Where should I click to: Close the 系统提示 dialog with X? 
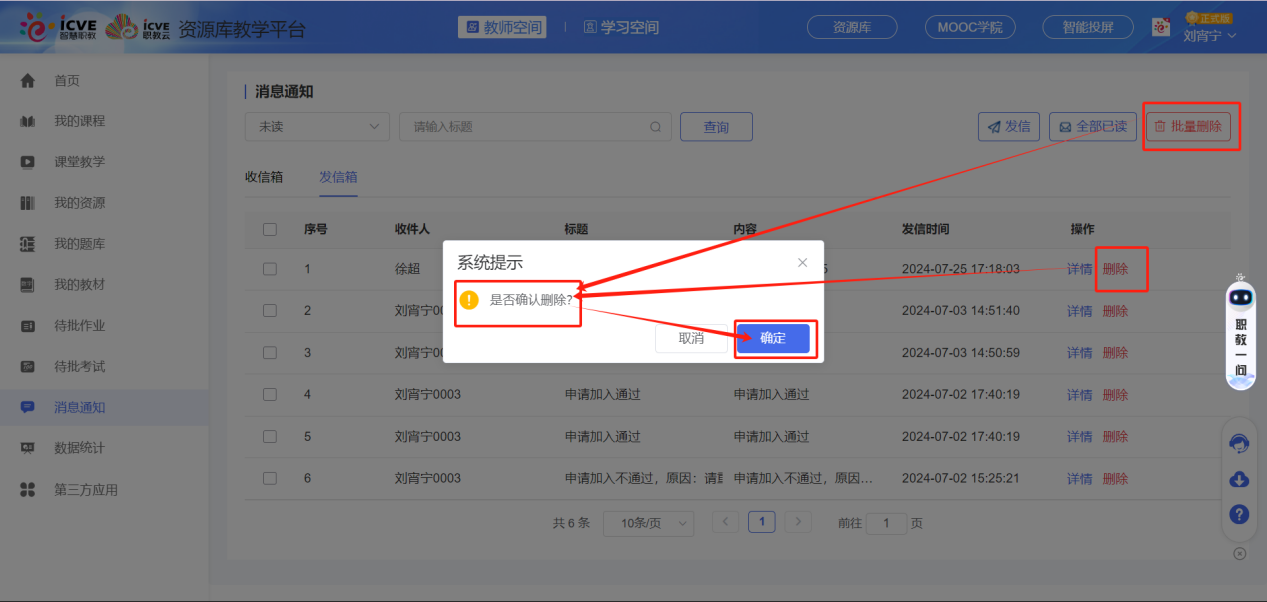pos(802,263)
